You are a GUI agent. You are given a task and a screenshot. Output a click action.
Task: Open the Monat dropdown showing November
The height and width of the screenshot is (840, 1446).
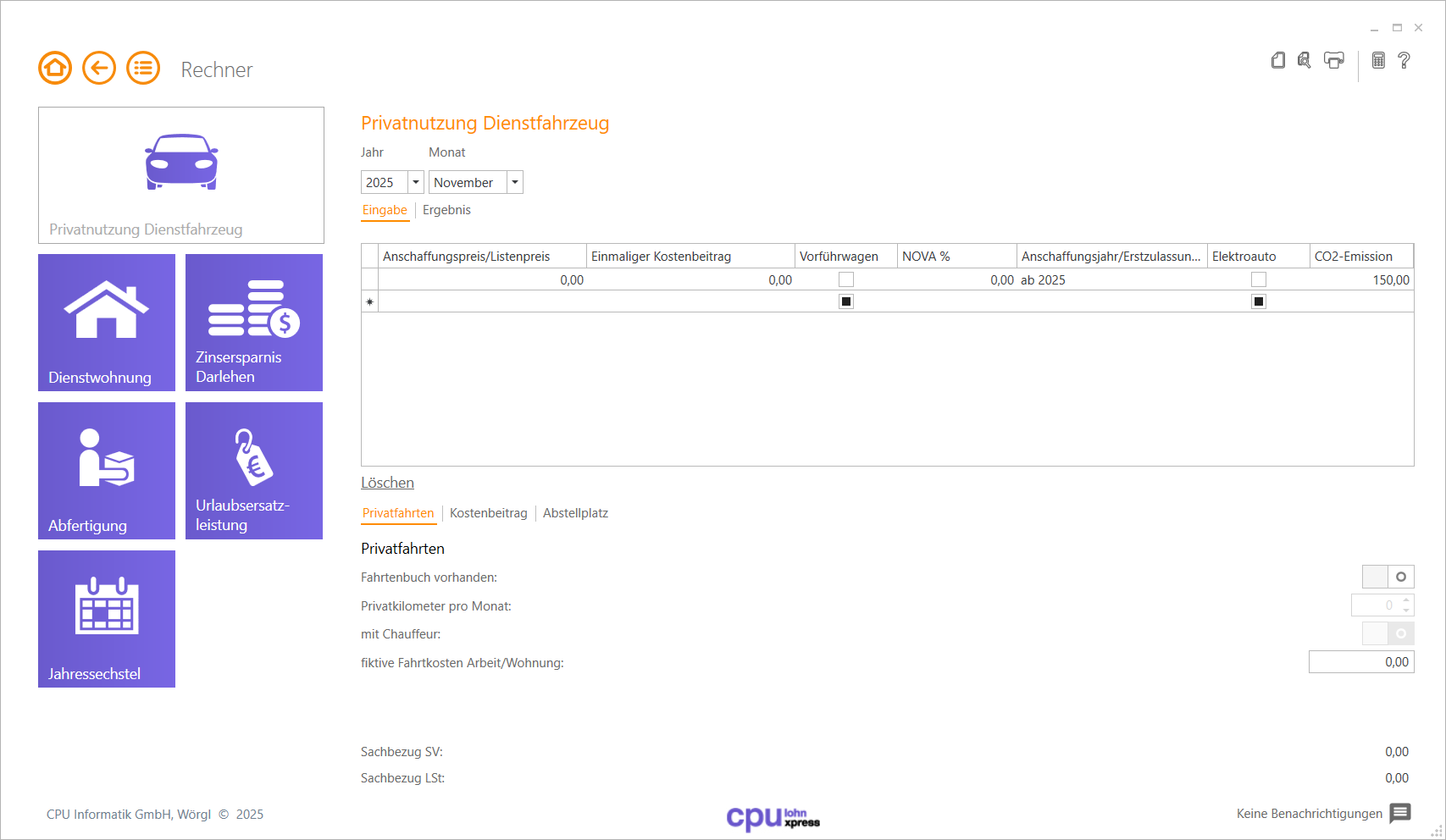click(515, 182)
